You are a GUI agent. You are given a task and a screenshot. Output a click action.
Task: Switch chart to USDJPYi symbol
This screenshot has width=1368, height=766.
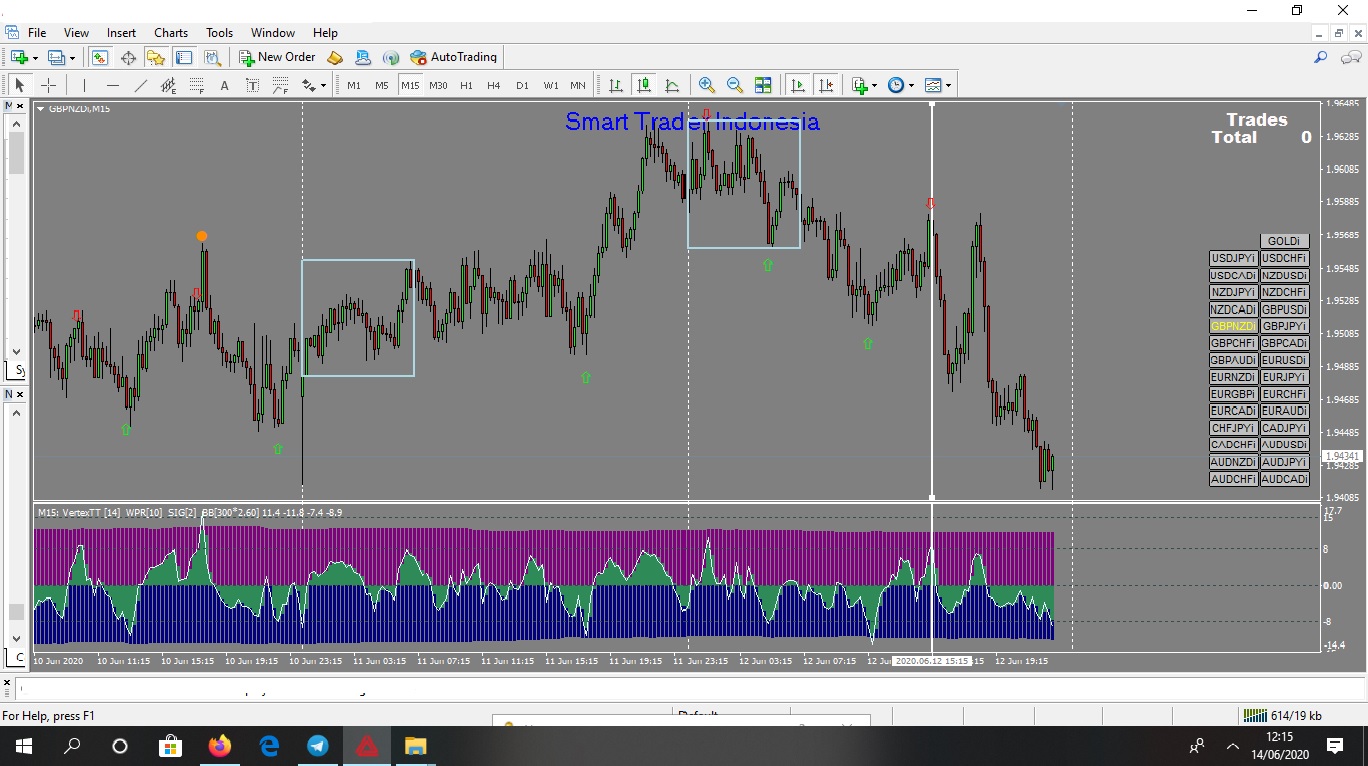[1233, 258]
